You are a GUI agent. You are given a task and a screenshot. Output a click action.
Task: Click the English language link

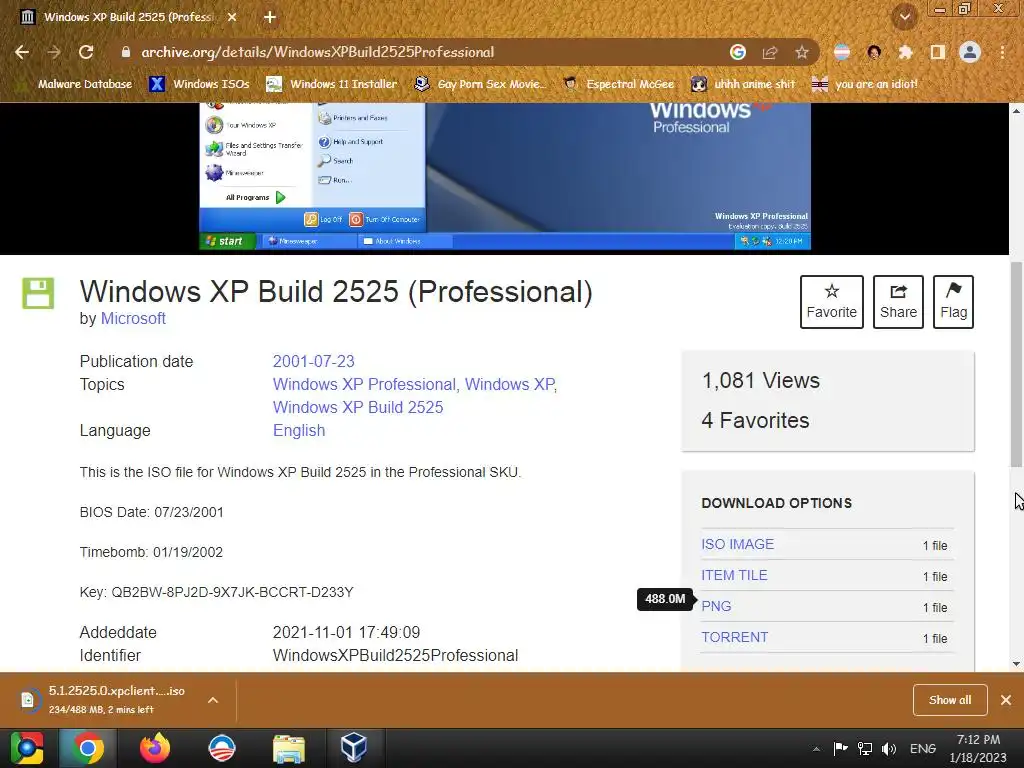(298, 430)
